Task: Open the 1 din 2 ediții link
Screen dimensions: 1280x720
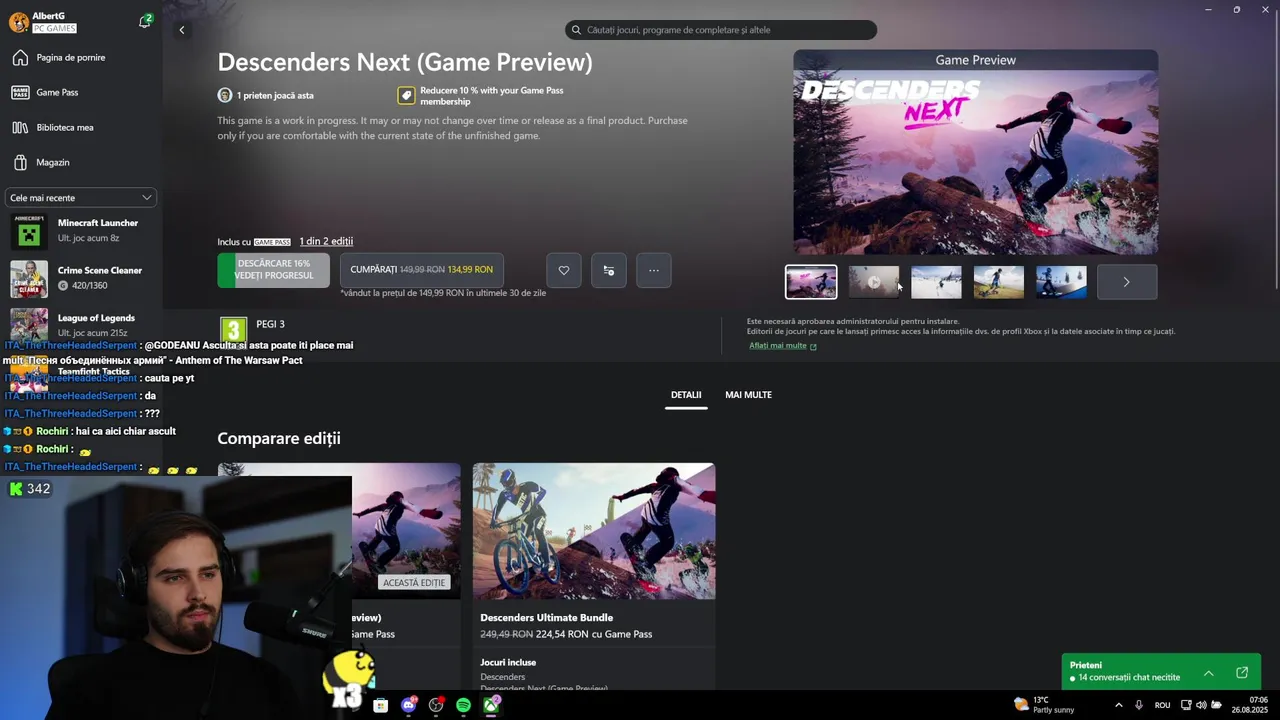Action: [326, 241]
